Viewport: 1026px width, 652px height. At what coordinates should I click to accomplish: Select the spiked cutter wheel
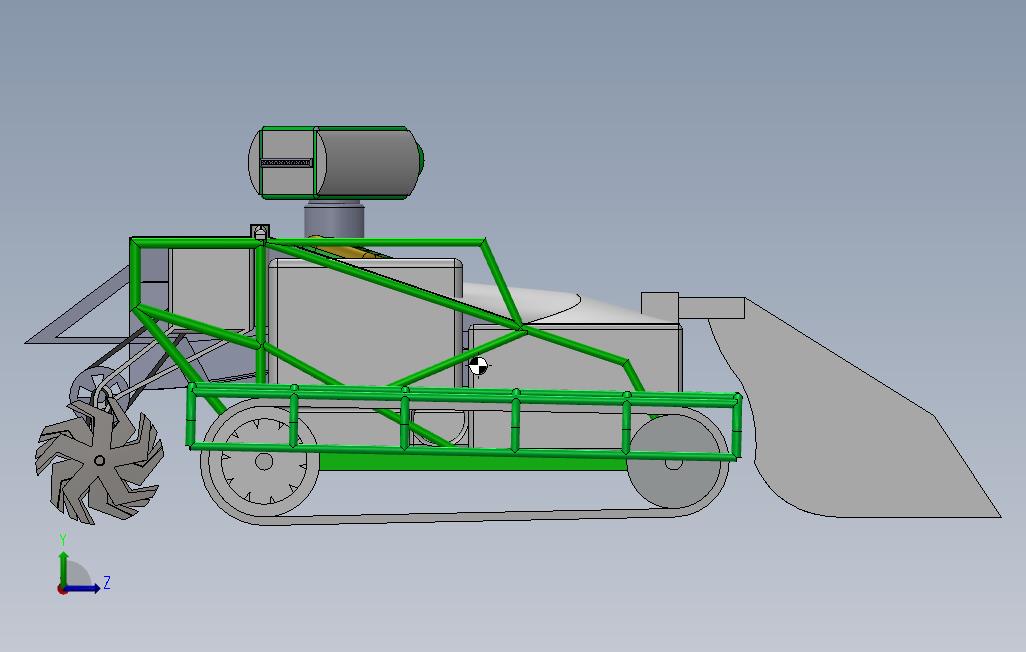[x=99, y=461]
